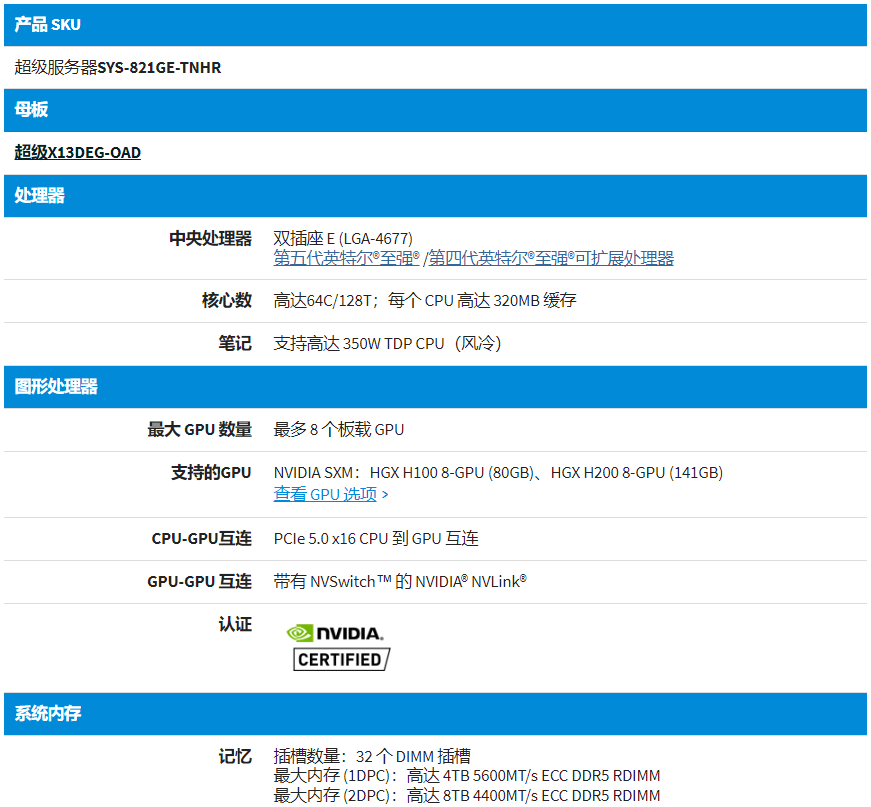Open 第四代英特尔至强可扩展处理器 link
871x807 pixels.
point(551,258)
